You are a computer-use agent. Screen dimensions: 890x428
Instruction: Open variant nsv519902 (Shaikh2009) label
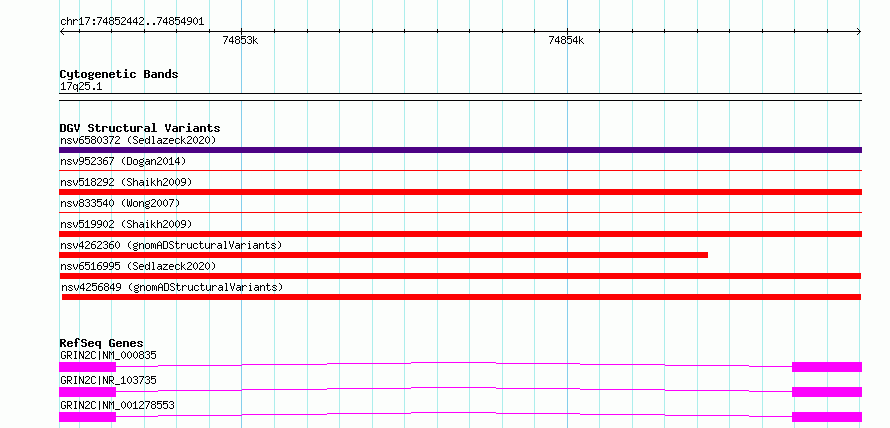(126, 224)
